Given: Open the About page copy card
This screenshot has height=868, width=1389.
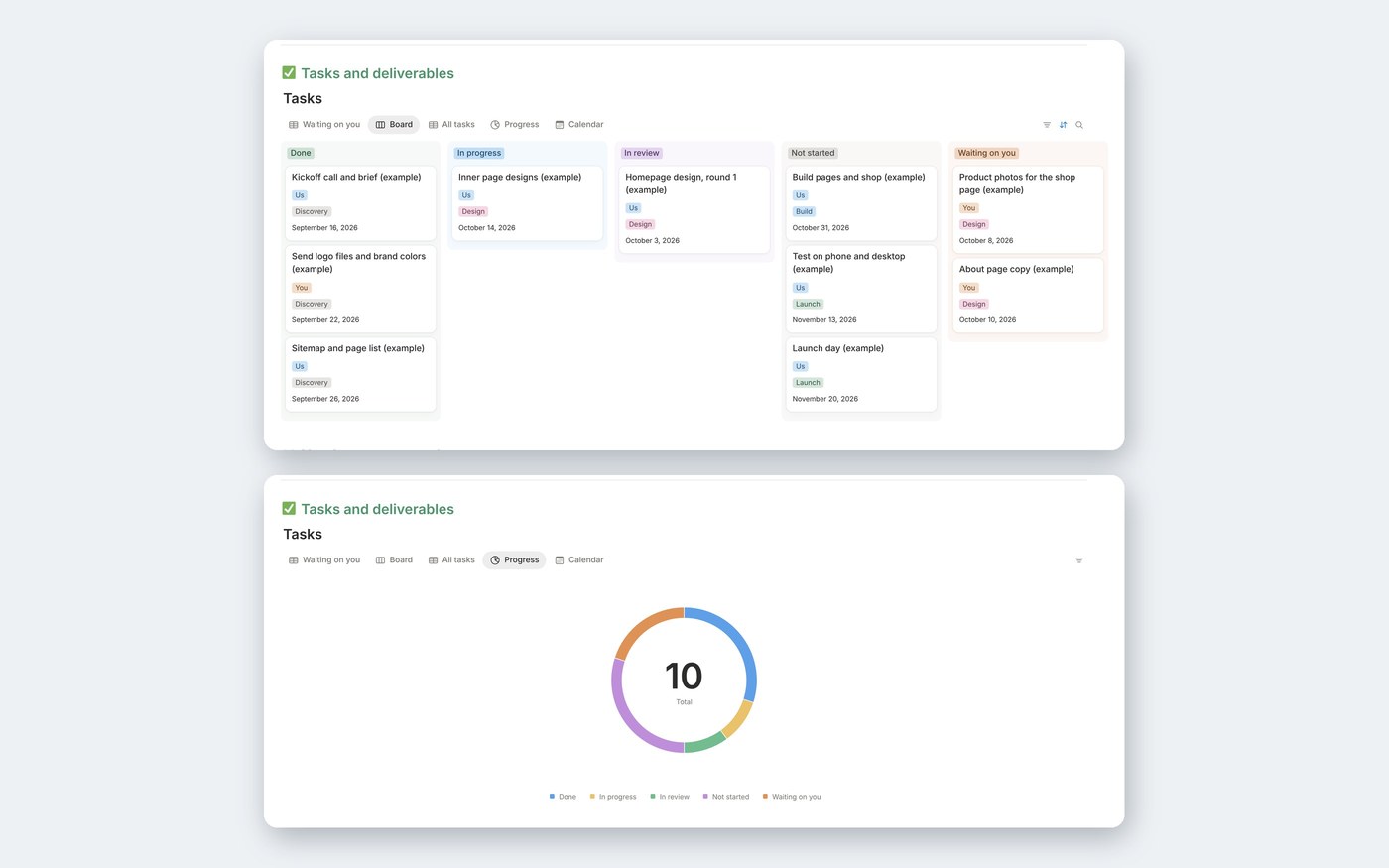Looking at the screenshot, I should point(1028,295).
